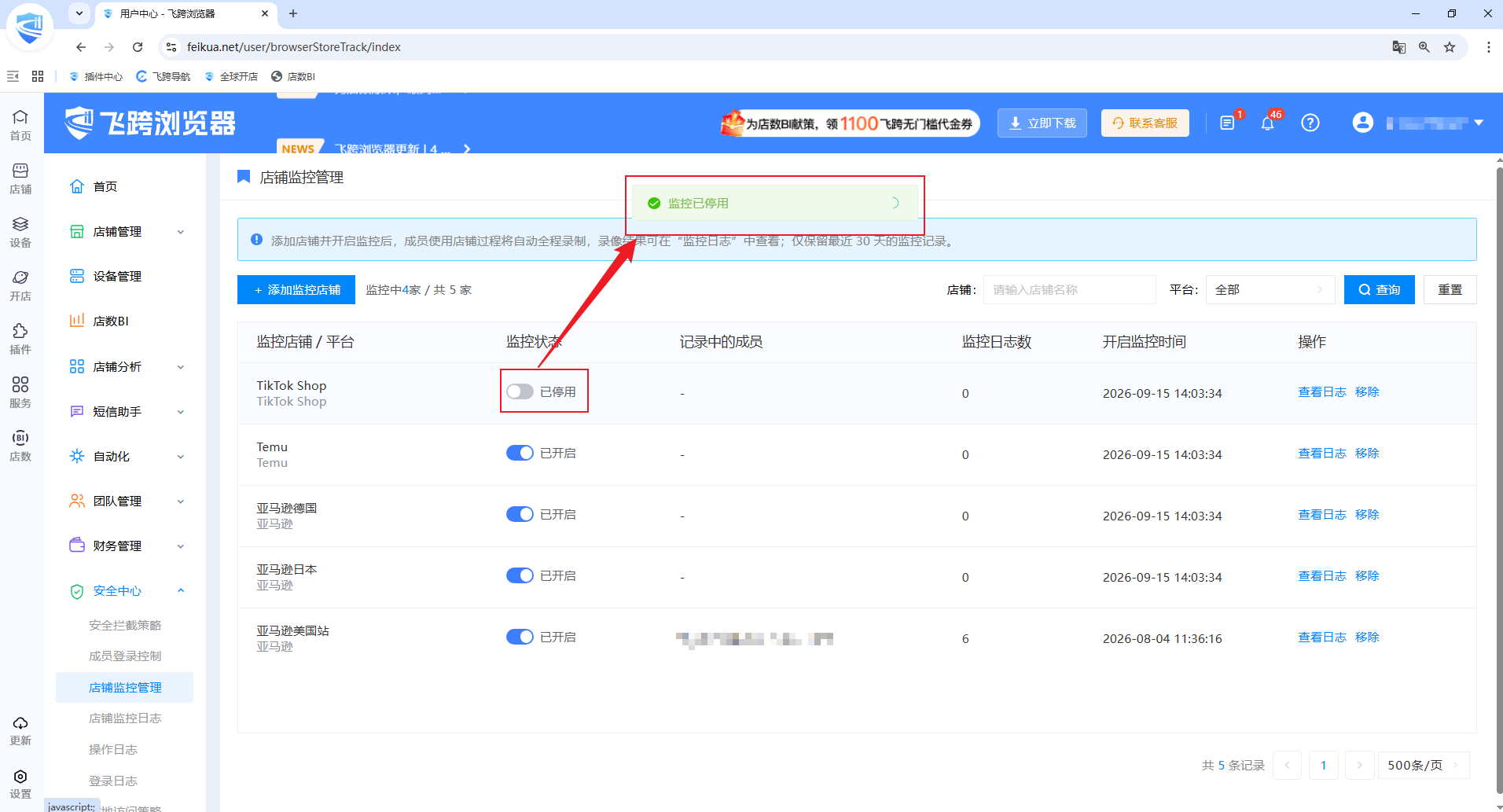Image resolution: width=1503 pixels, height=812 pixels.
Task: Open the 设备 icon in left rail
Action: pos(20,232)
